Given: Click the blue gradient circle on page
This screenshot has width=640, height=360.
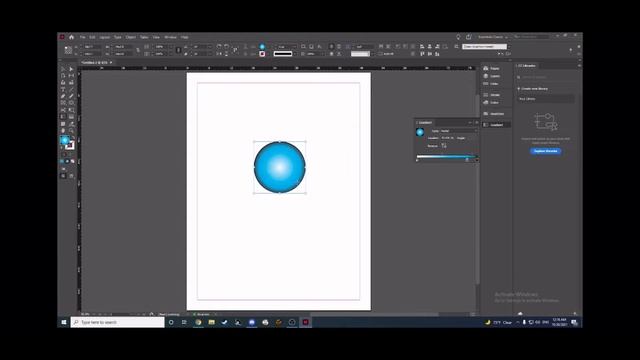Looking at the screenshot, I should [x=280, y=167].
